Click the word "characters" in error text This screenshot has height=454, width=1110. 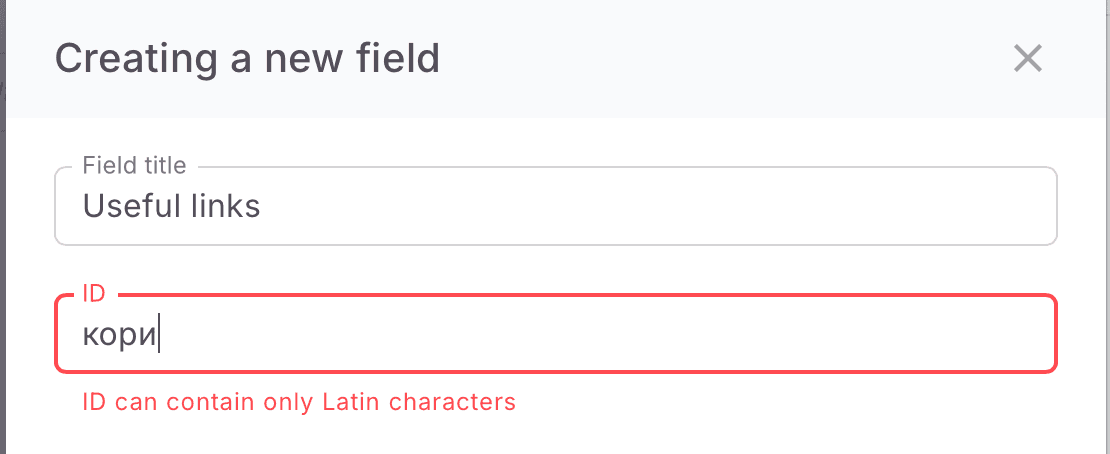452,402
